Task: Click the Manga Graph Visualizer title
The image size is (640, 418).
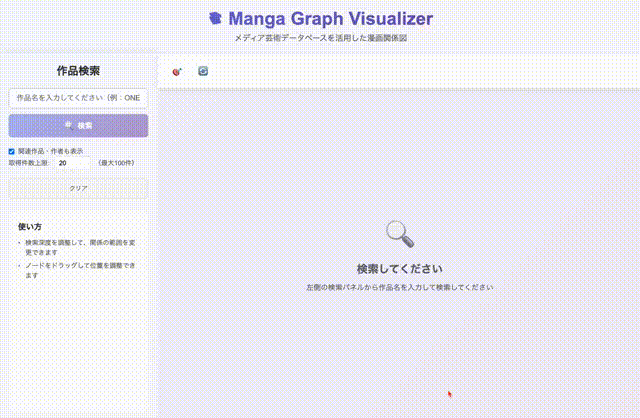Action: tap(330, 18)
